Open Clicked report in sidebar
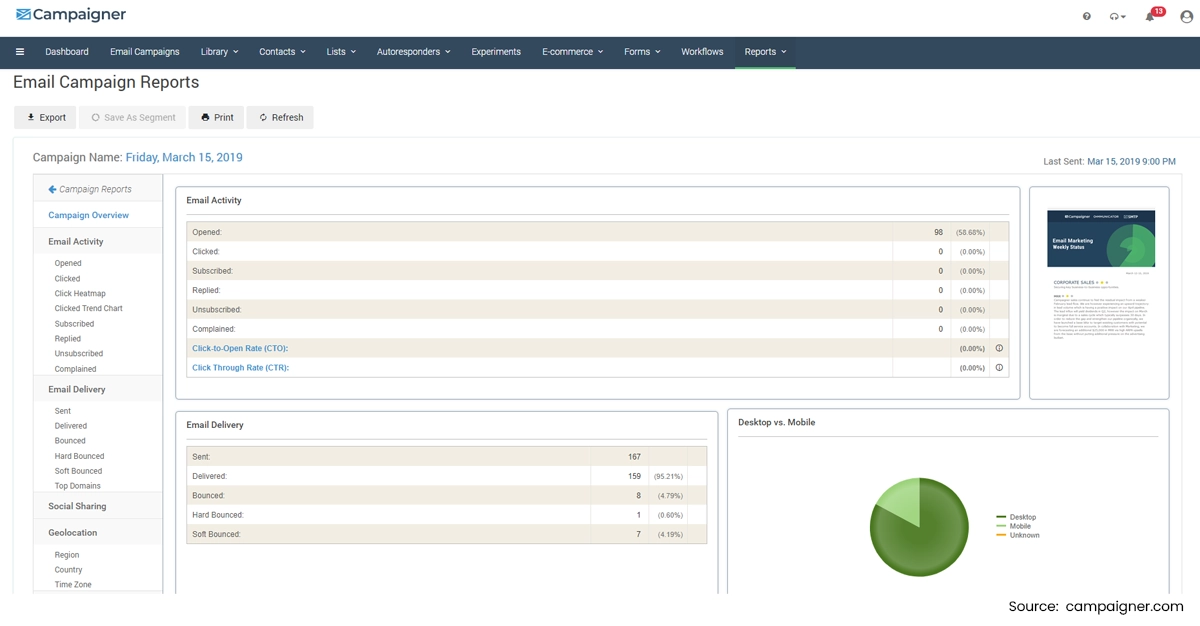Viewport: 1200px width, 626px height. (x=67, y=279)
